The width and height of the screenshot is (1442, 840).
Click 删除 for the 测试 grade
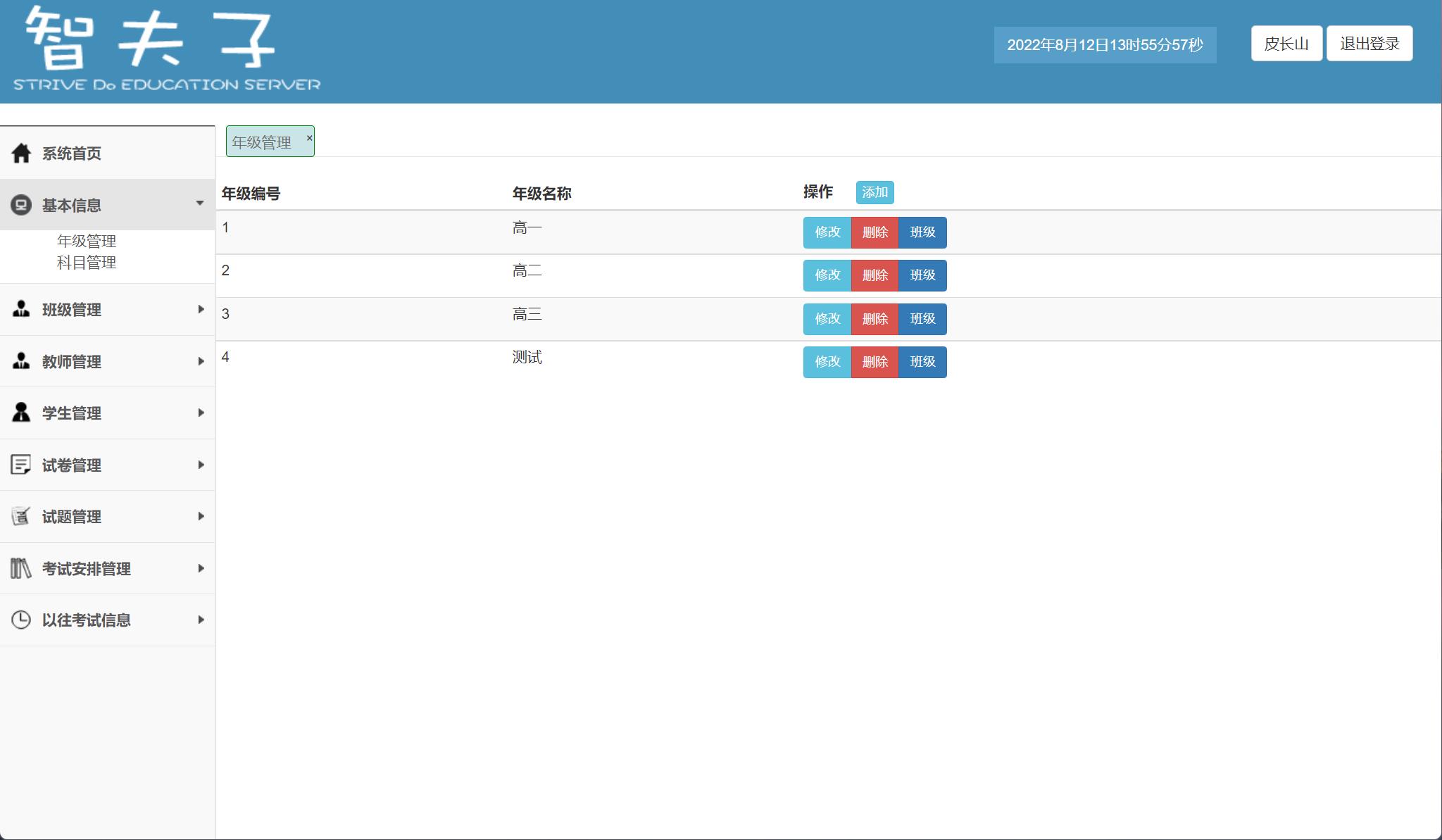click(x=874, y=362)
